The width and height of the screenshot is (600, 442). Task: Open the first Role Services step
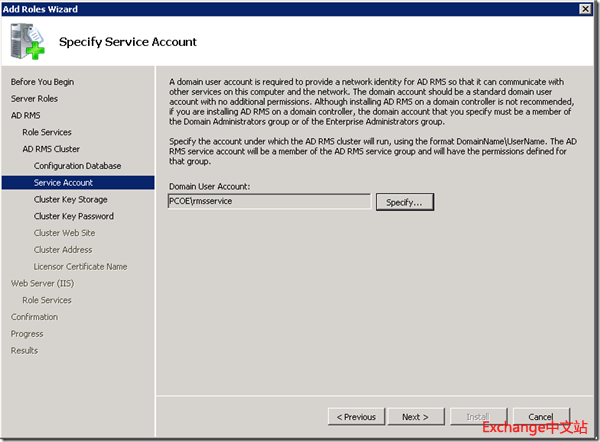[47, 132]
